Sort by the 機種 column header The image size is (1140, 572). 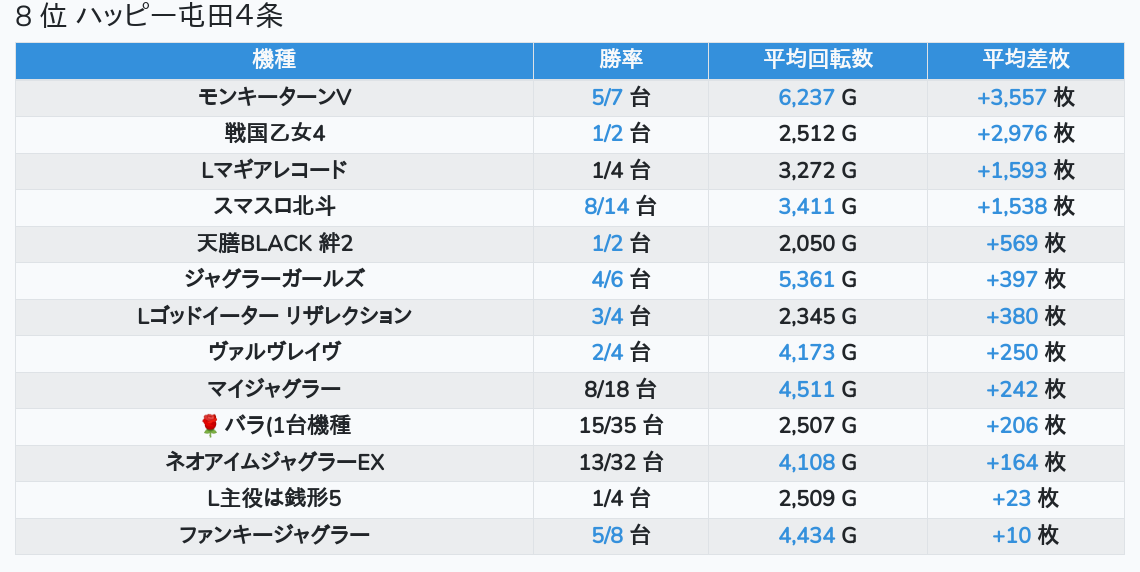274,60
